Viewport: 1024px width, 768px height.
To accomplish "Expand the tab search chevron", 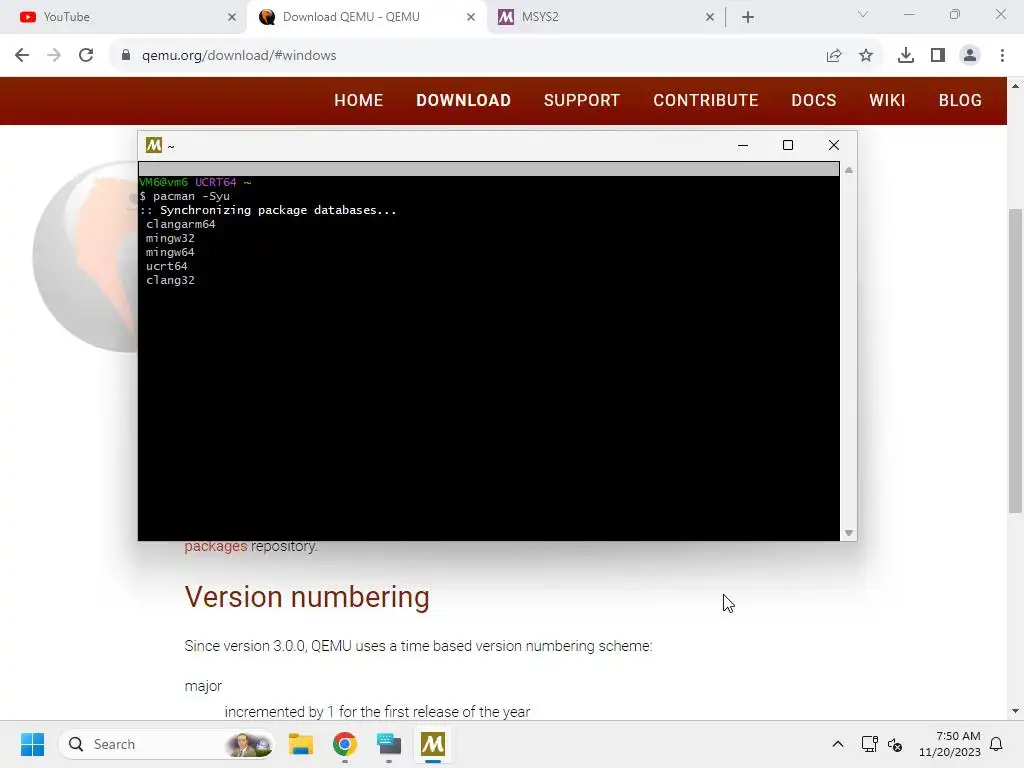I will point(863,14).
